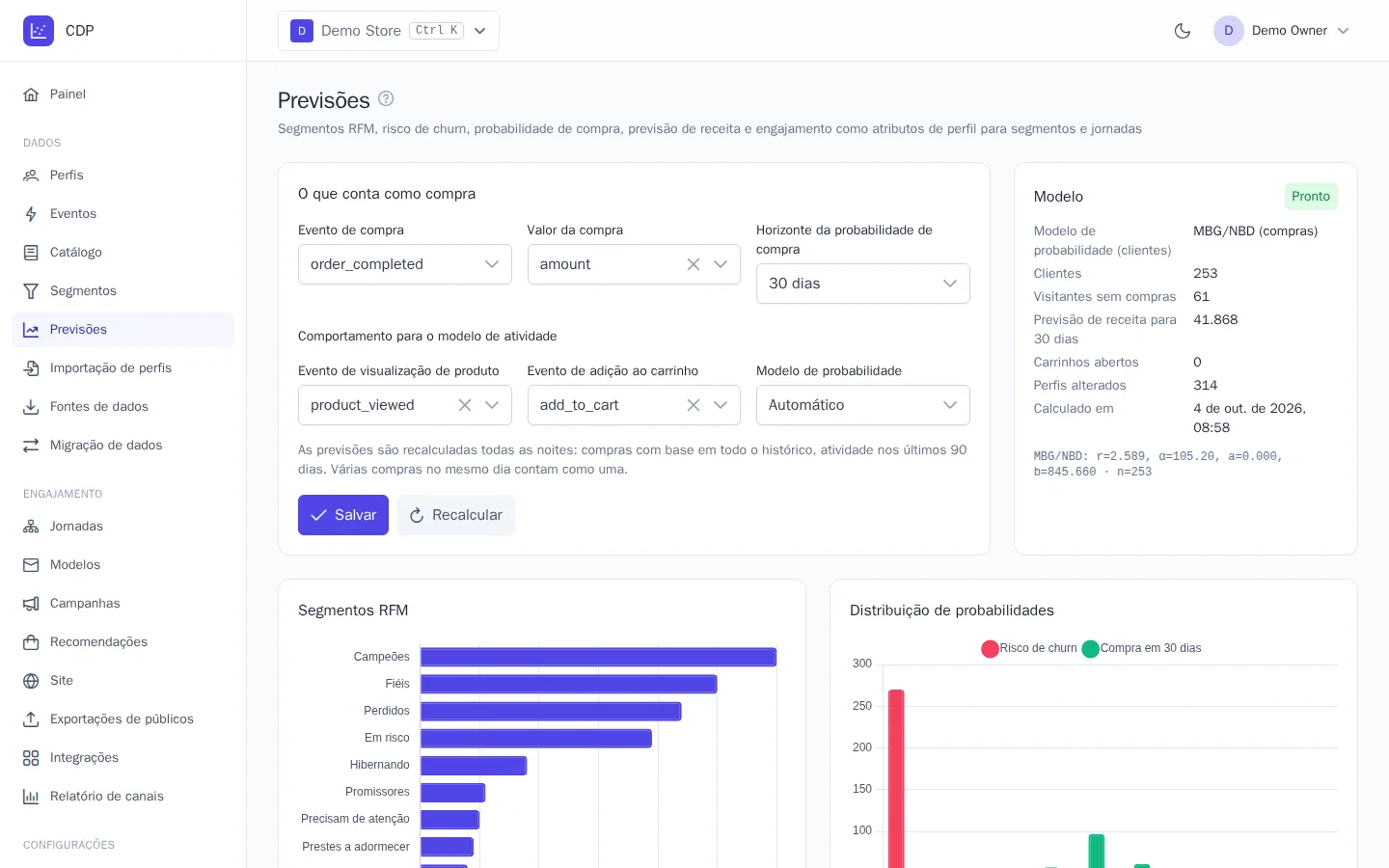Open Recomendações menu item
This screenshot has height=868, width=1389.
click(x=123, y=642)
